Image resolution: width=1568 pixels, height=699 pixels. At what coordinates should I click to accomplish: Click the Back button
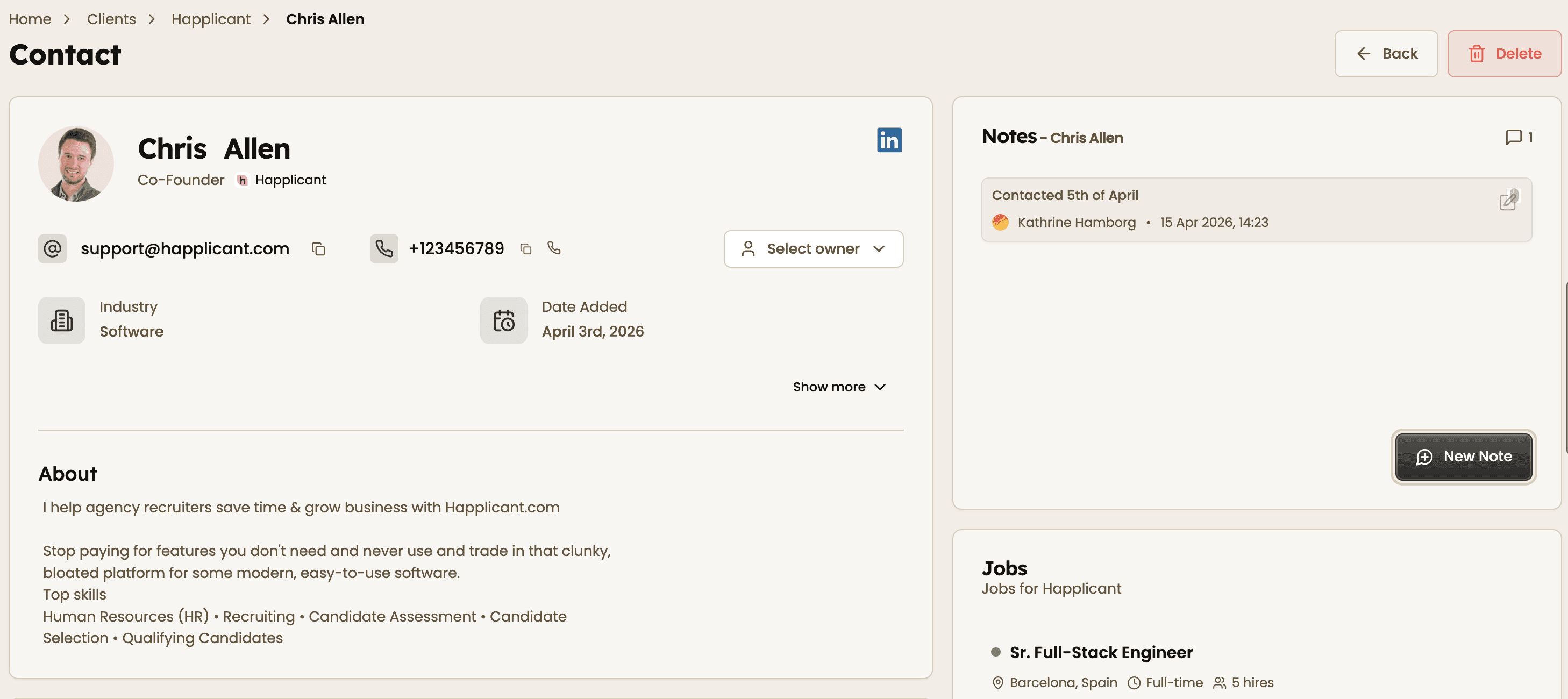pos(1386,54)
